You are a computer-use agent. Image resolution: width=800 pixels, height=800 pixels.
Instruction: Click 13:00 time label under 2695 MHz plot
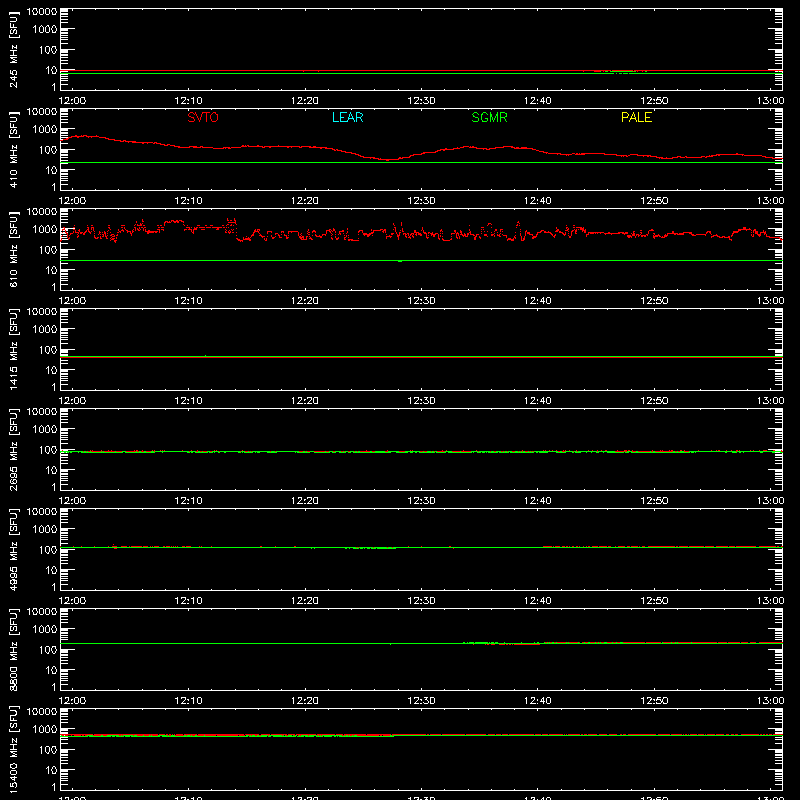point(770,501)
